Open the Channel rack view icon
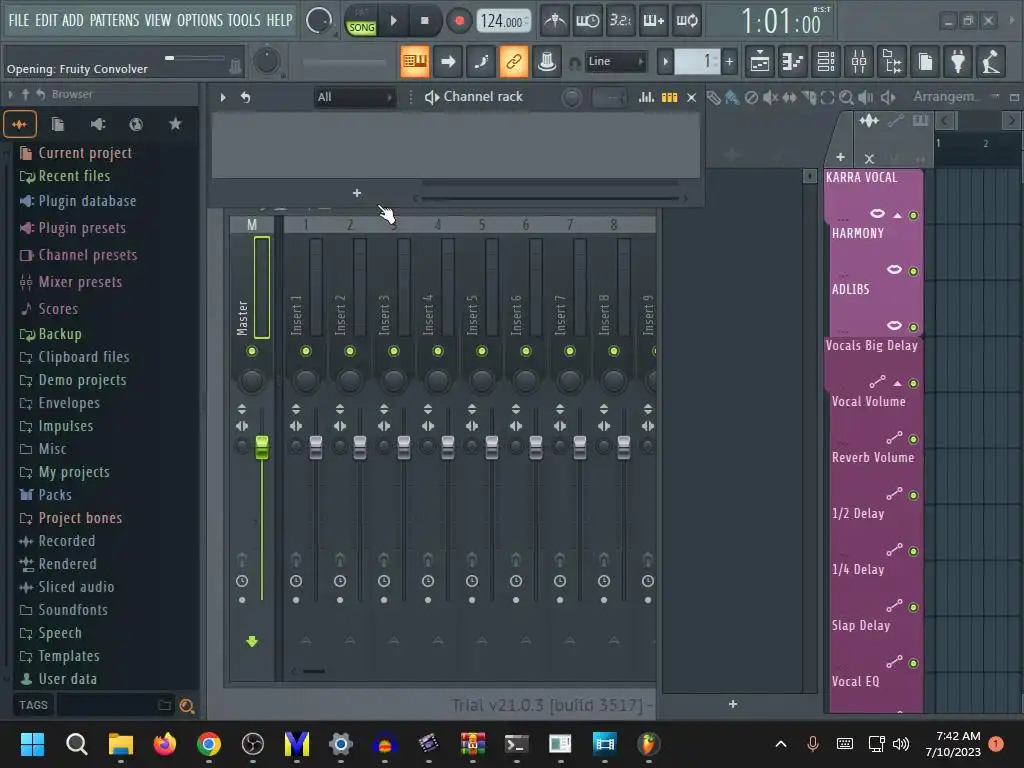This screenshot has height=768, width=1024. coord(826,61)
